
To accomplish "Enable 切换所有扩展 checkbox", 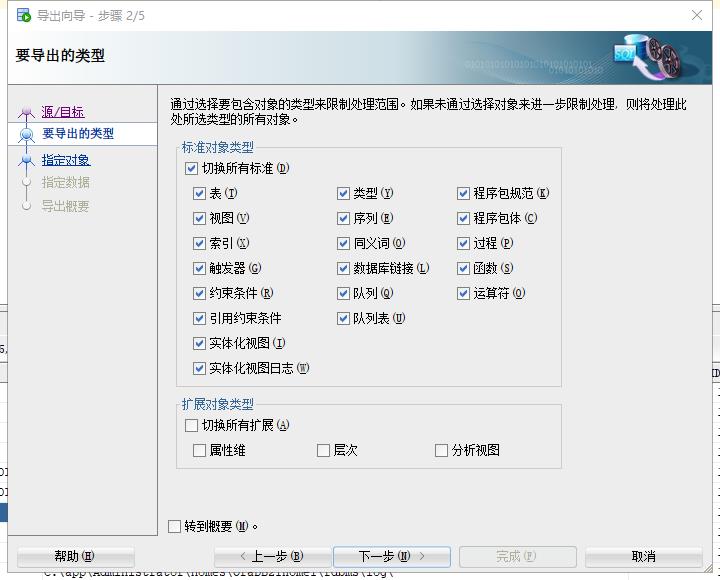I will pyautogui.click(x=192, y=425).
